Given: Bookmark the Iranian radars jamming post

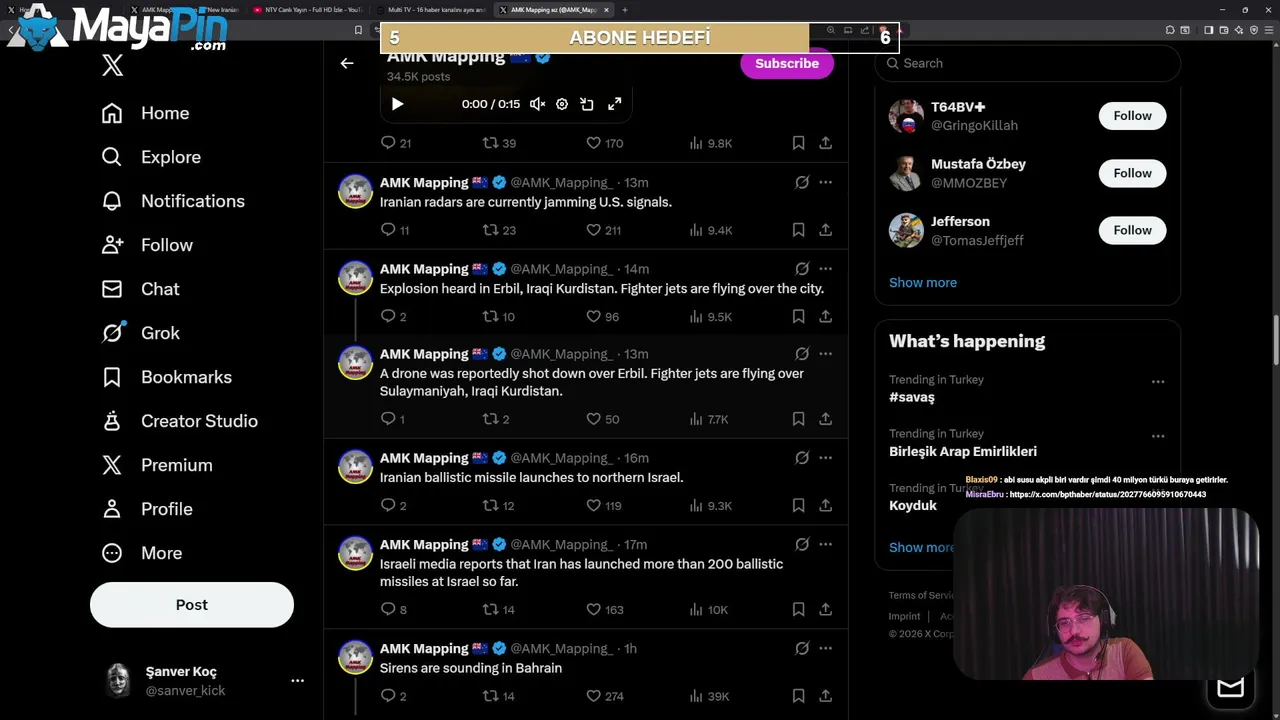Looking at the screenshot, I should (798, 230).
